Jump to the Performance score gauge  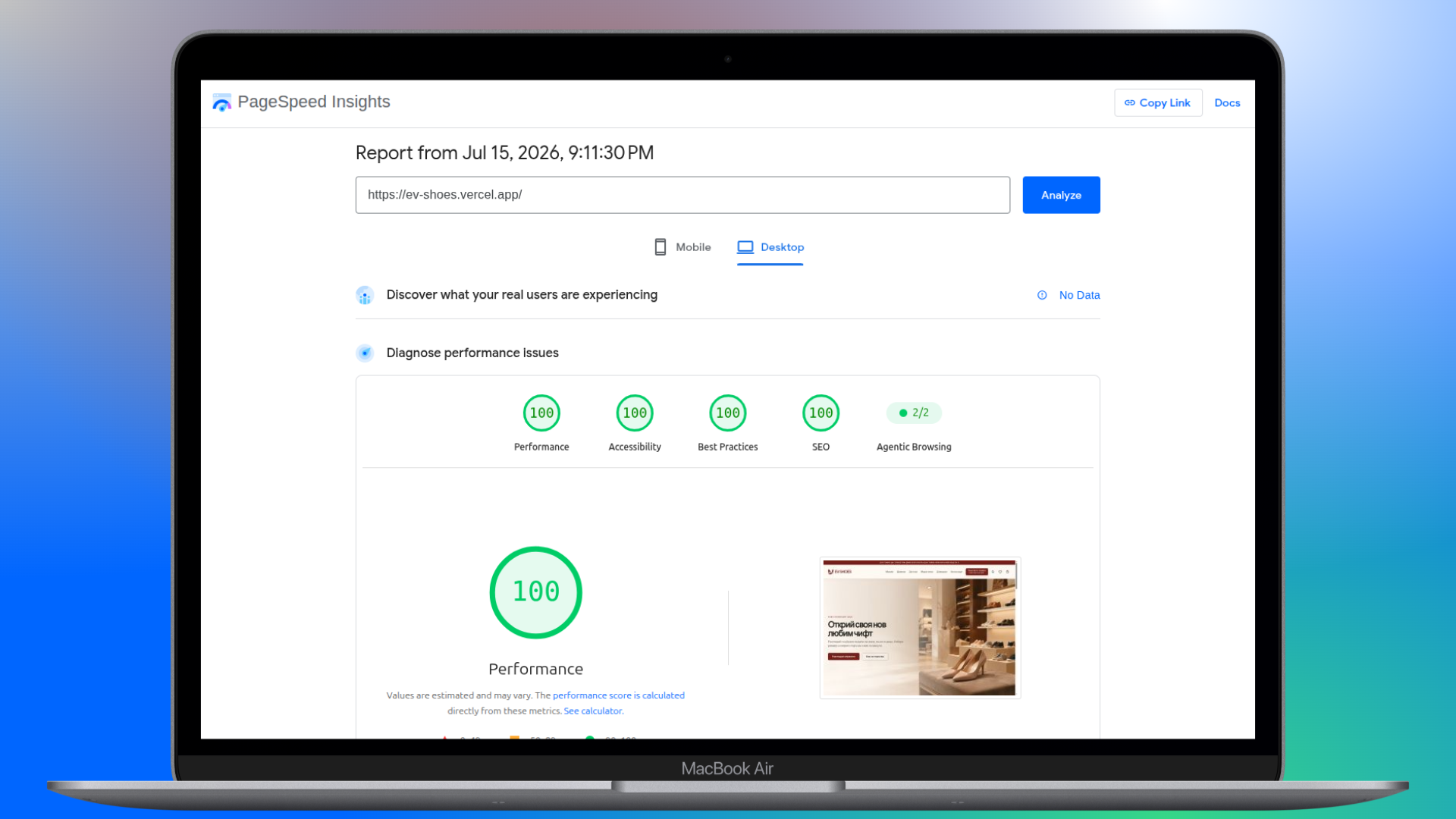541,413
